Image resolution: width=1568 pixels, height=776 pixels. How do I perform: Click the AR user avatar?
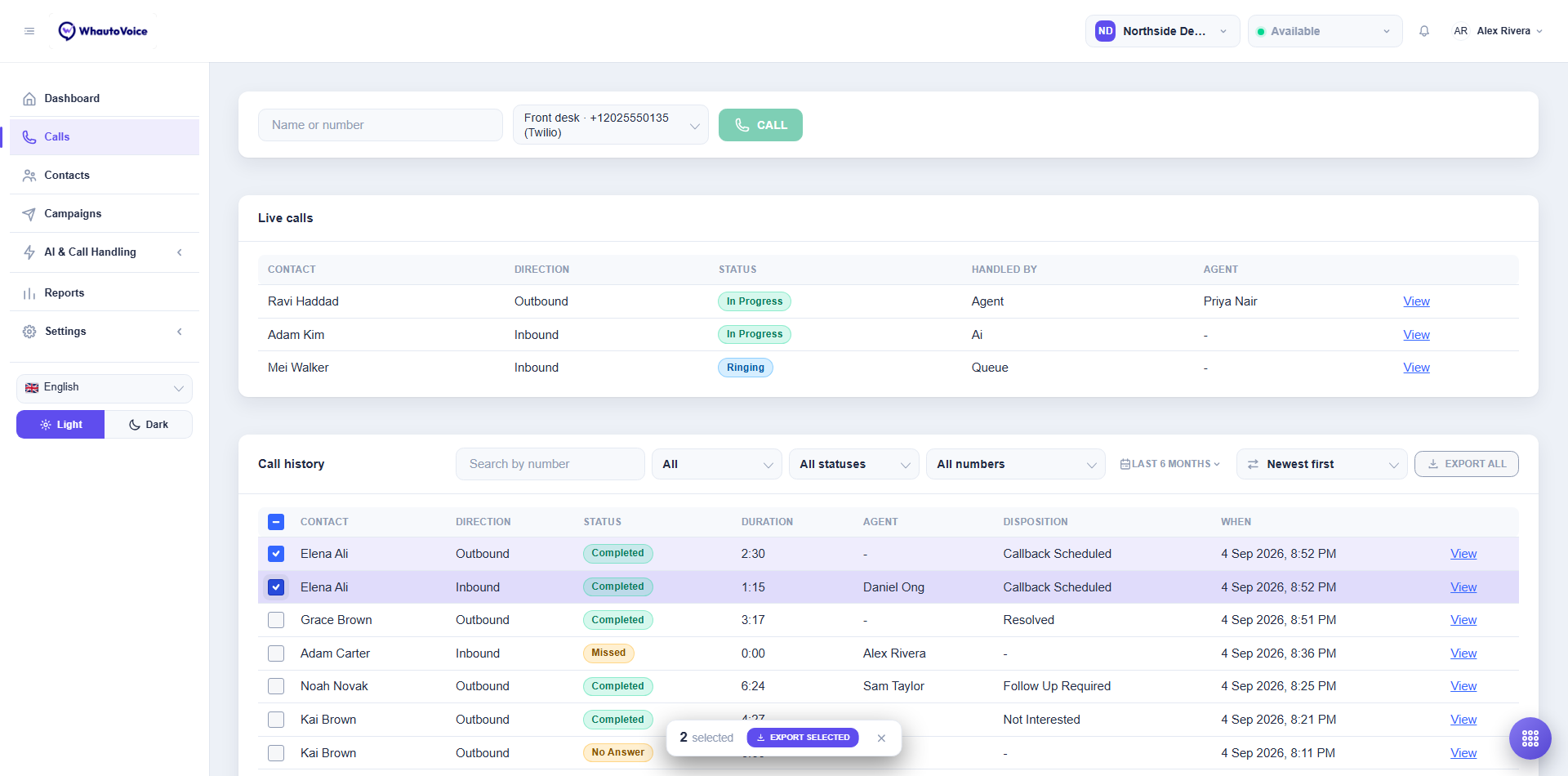(1460, 31)
